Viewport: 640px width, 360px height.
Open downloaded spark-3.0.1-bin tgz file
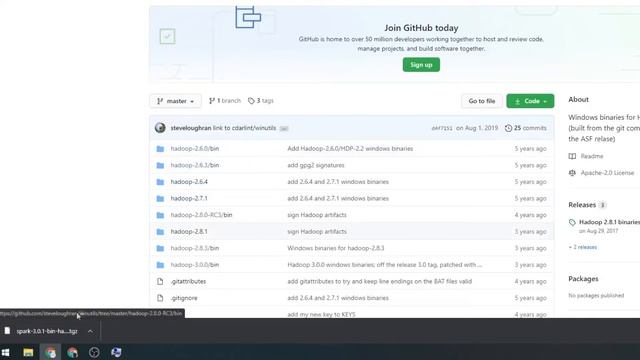[47, 331]
